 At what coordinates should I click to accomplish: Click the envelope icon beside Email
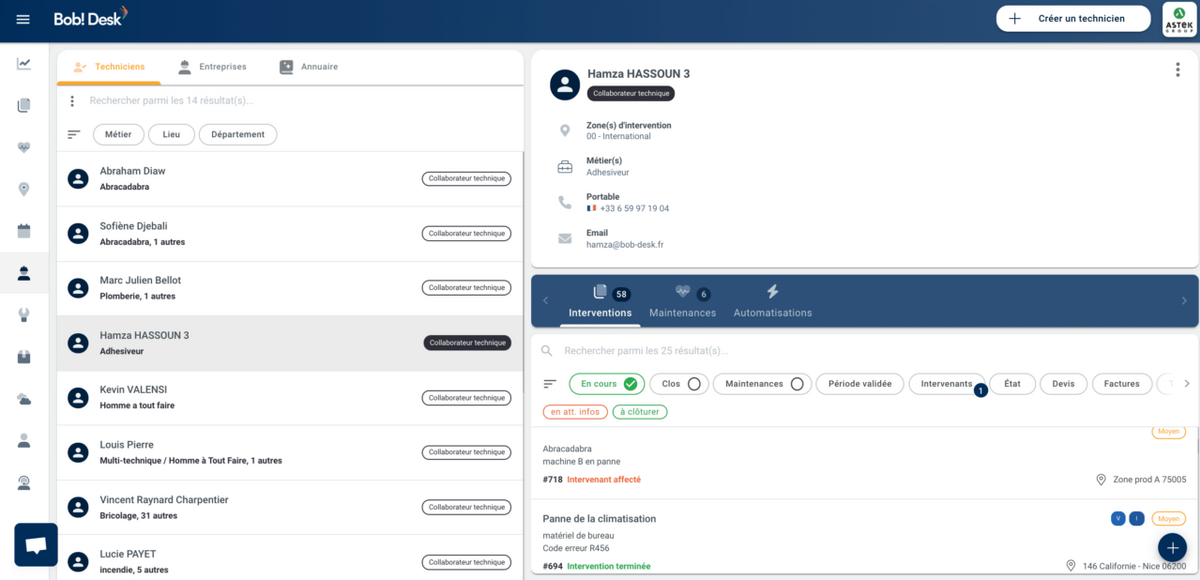pyautogui.click(x=565, y=239)
